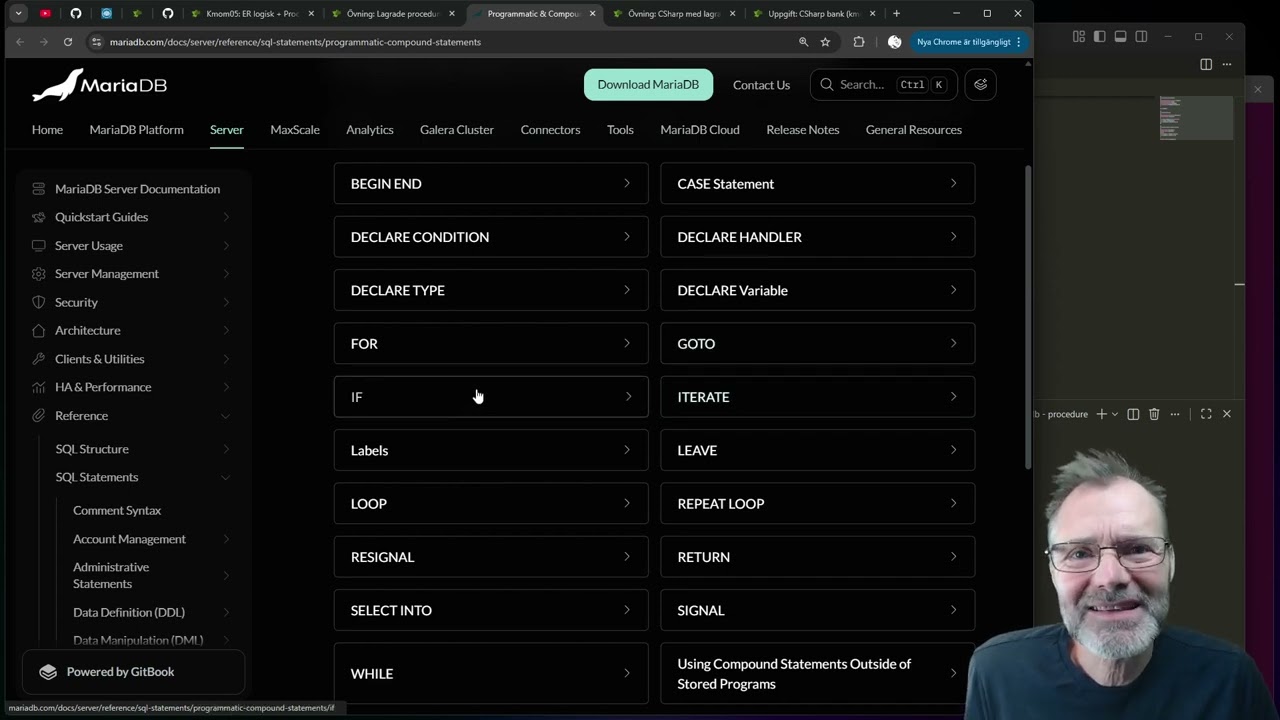
Task: Open the DECLARE HANDLER card
Action: point(818,237)
